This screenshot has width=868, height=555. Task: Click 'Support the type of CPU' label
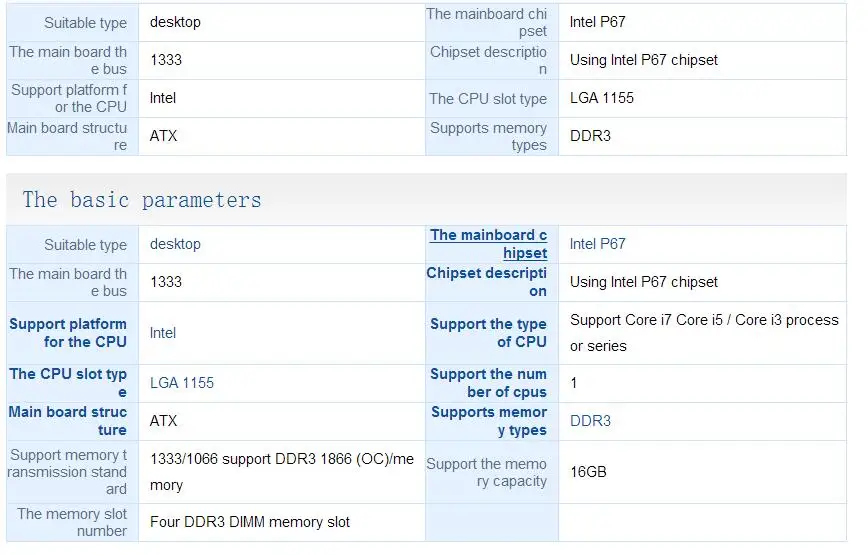pyautogui.click(x=488, y=333)
